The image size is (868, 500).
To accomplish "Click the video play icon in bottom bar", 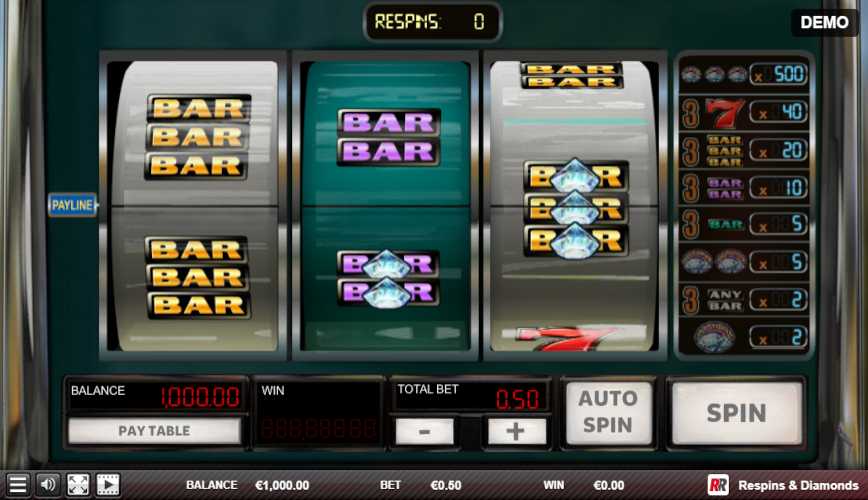I will (x=108, y=485).
